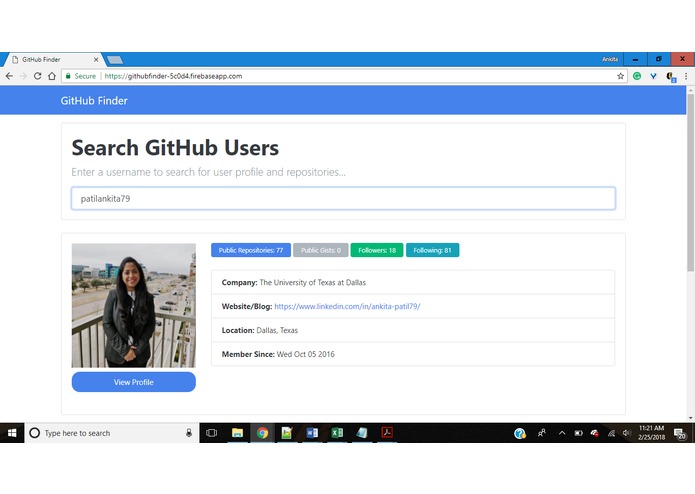Screen dimensions: 695x494
Task: Click the address bar URL
Action: 173,76
